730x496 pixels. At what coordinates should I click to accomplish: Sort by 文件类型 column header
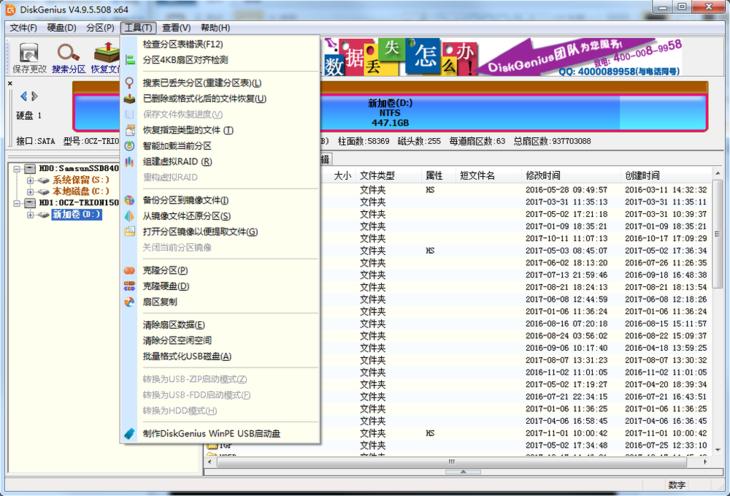pos(377,176)
